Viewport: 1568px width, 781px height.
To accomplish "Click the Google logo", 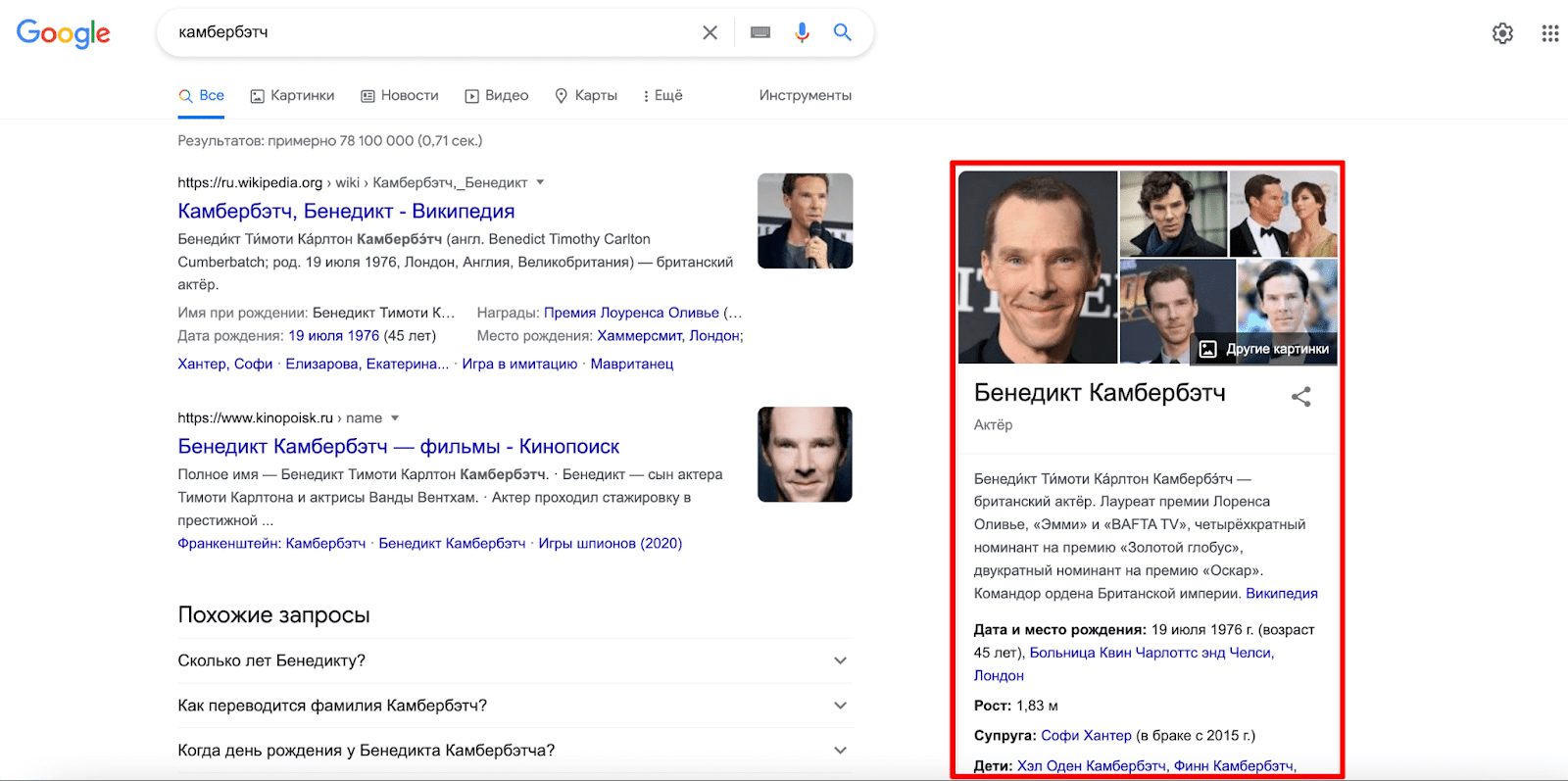I will point(64,33).
